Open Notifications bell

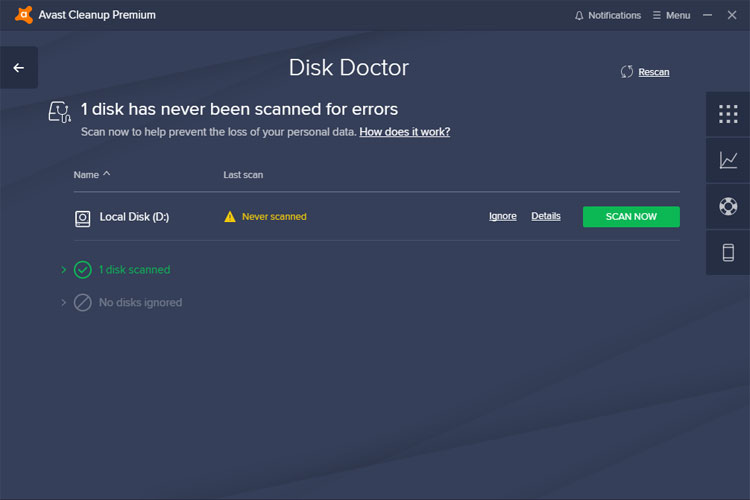[x=607, y=15]
